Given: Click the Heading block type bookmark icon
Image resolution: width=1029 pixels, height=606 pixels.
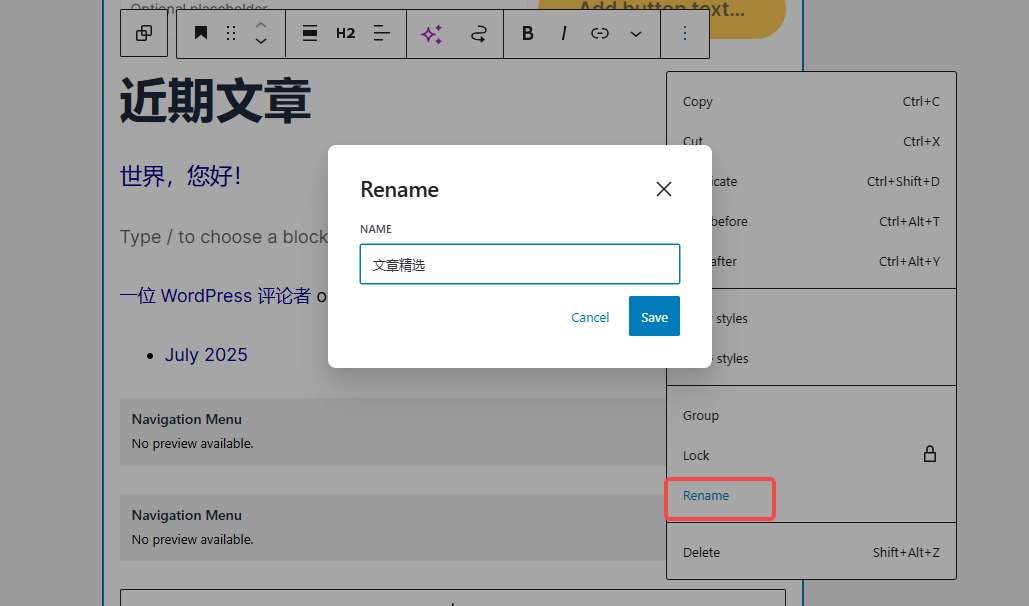Looking at the screenshot, I should 201,34.
